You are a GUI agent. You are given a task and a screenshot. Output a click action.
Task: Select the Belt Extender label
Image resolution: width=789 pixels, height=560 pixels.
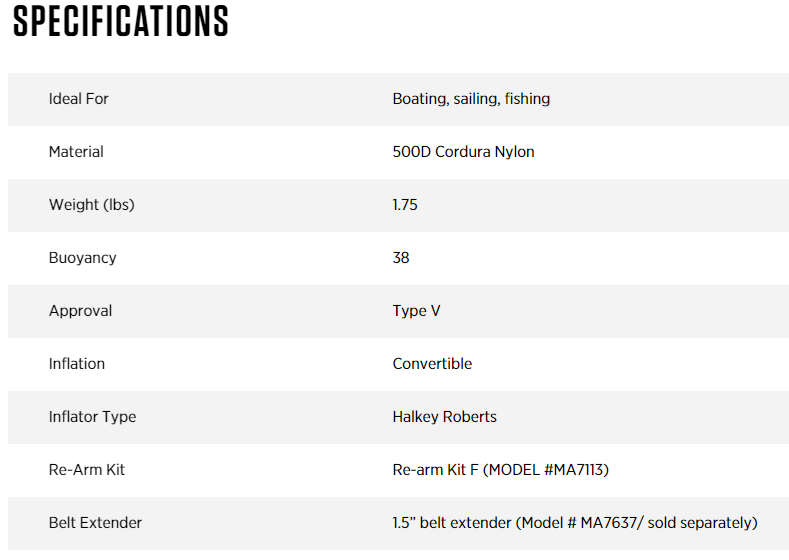click(95, 523)
